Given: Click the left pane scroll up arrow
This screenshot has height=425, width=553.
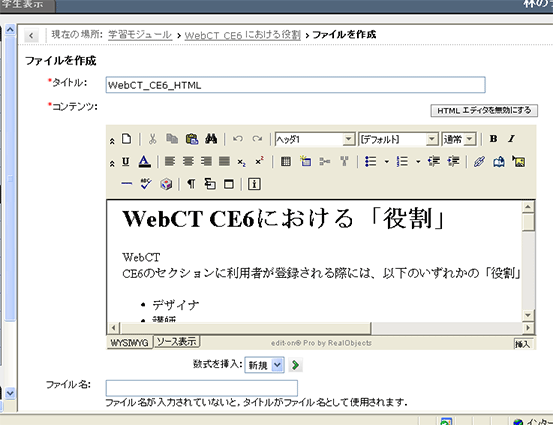Looking at the screenshot, I should click(x=10, y=30).
